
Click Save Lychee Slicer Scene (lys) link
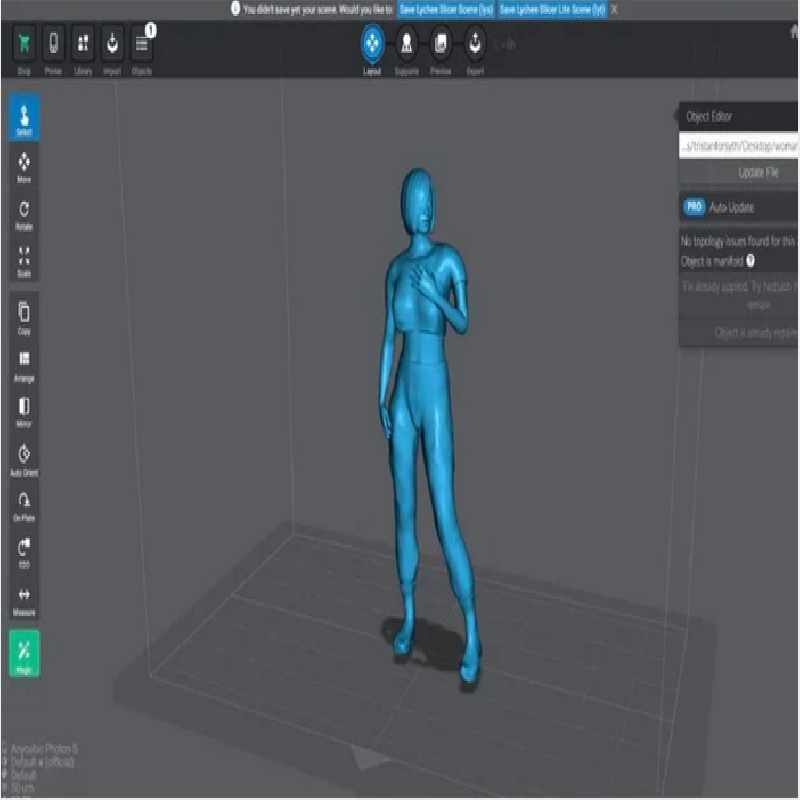pyautogui.click(x=446, y=9)
